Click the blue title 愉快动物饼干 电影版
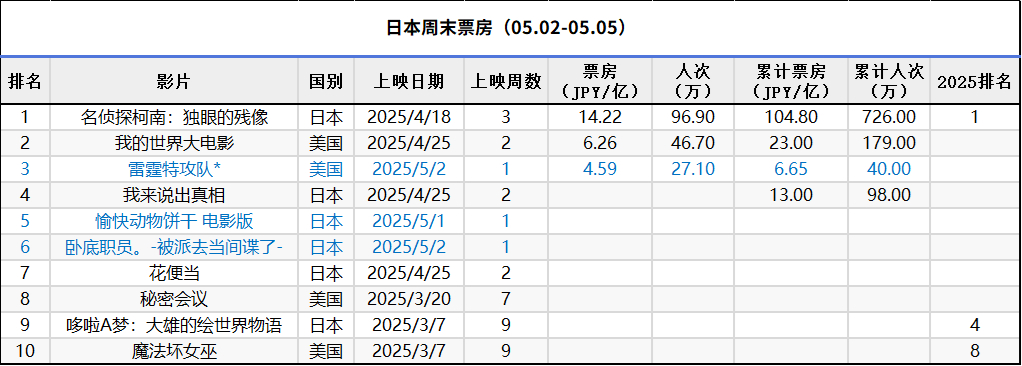 click(x=174, y=221)
